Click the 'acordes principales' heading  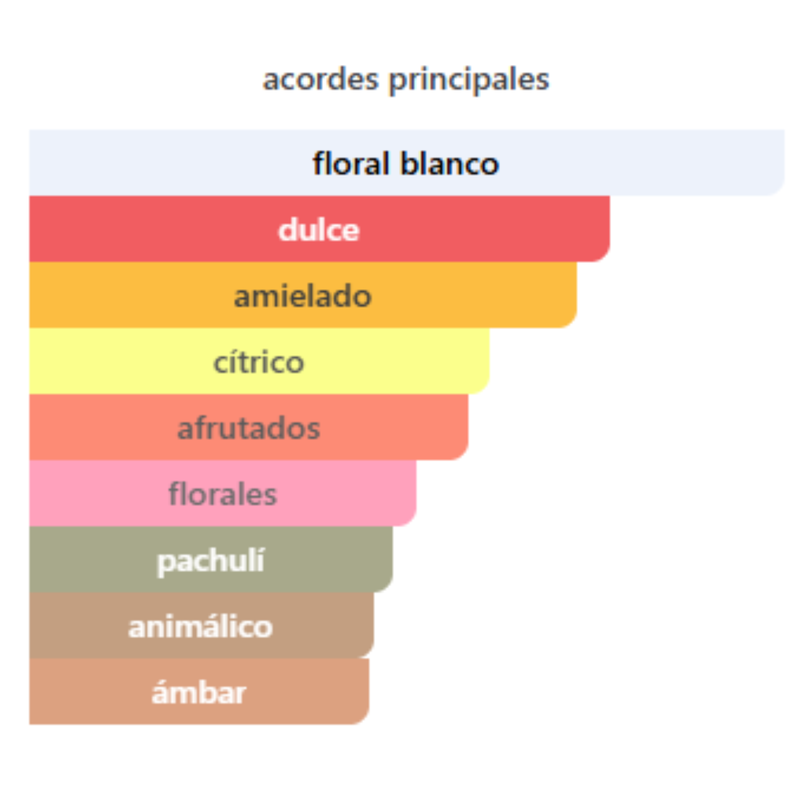406,80
